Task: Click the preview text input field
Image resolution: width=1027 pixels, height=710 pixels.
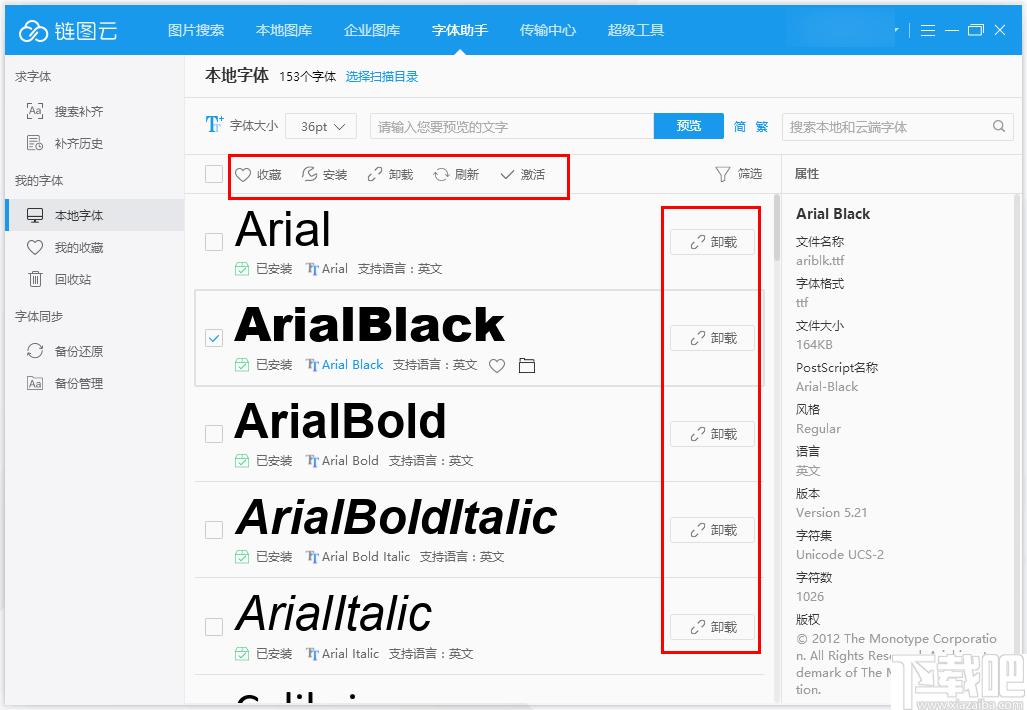Action: 512,127
